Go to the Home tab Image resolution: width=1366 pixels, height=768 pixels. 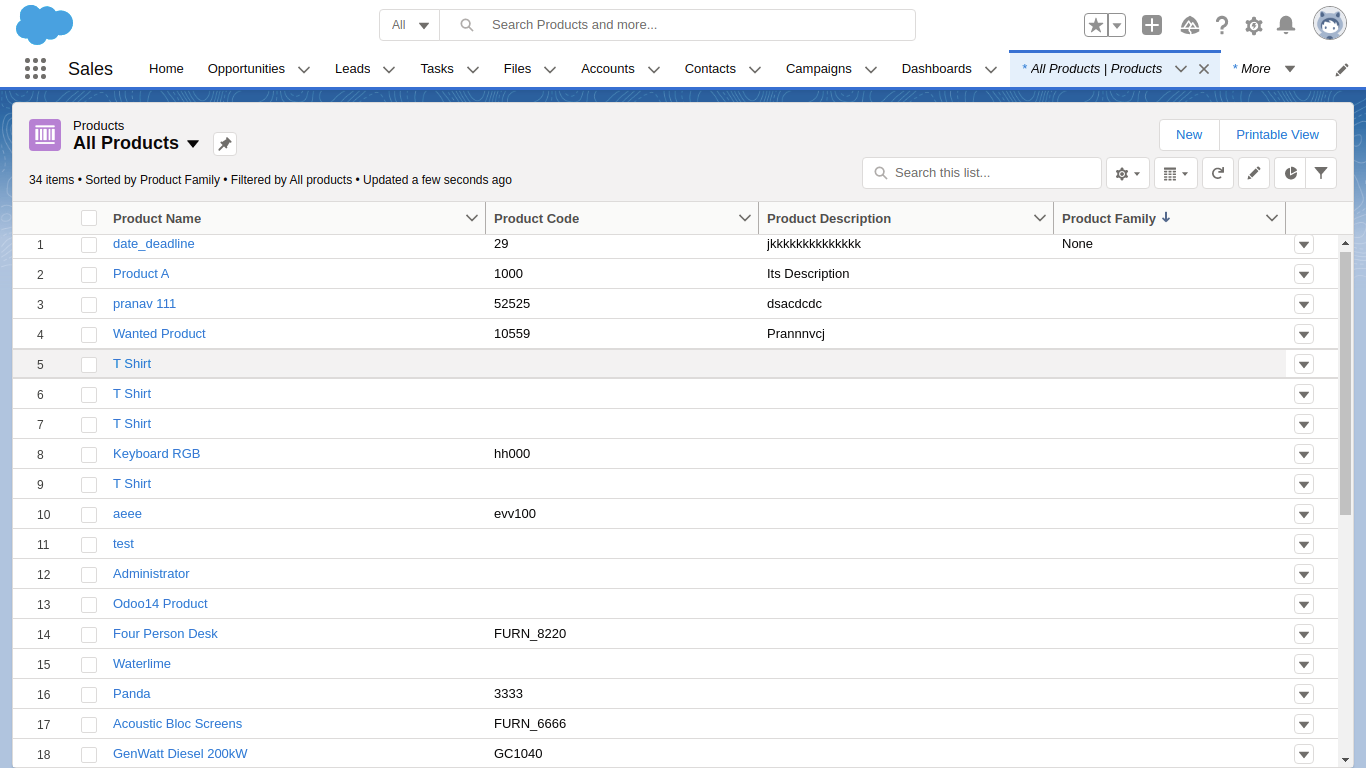[166, 69]
